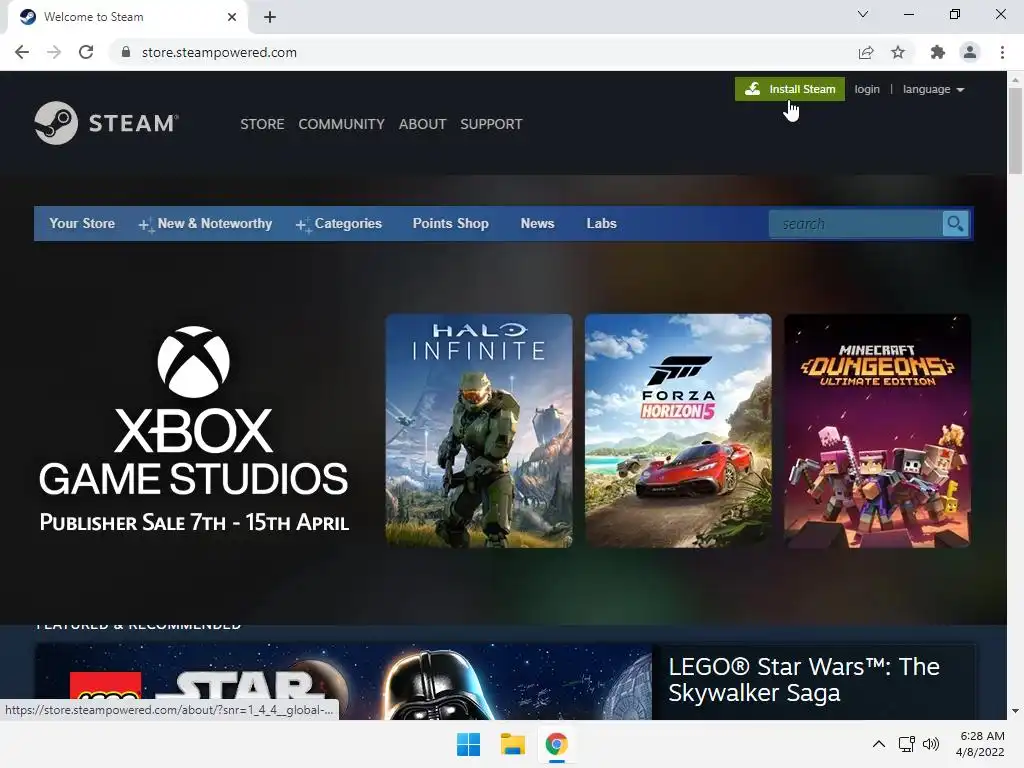The height and width of the screenshot is (768, 1024).
Task: Click into the store search field
Action: 856,224
